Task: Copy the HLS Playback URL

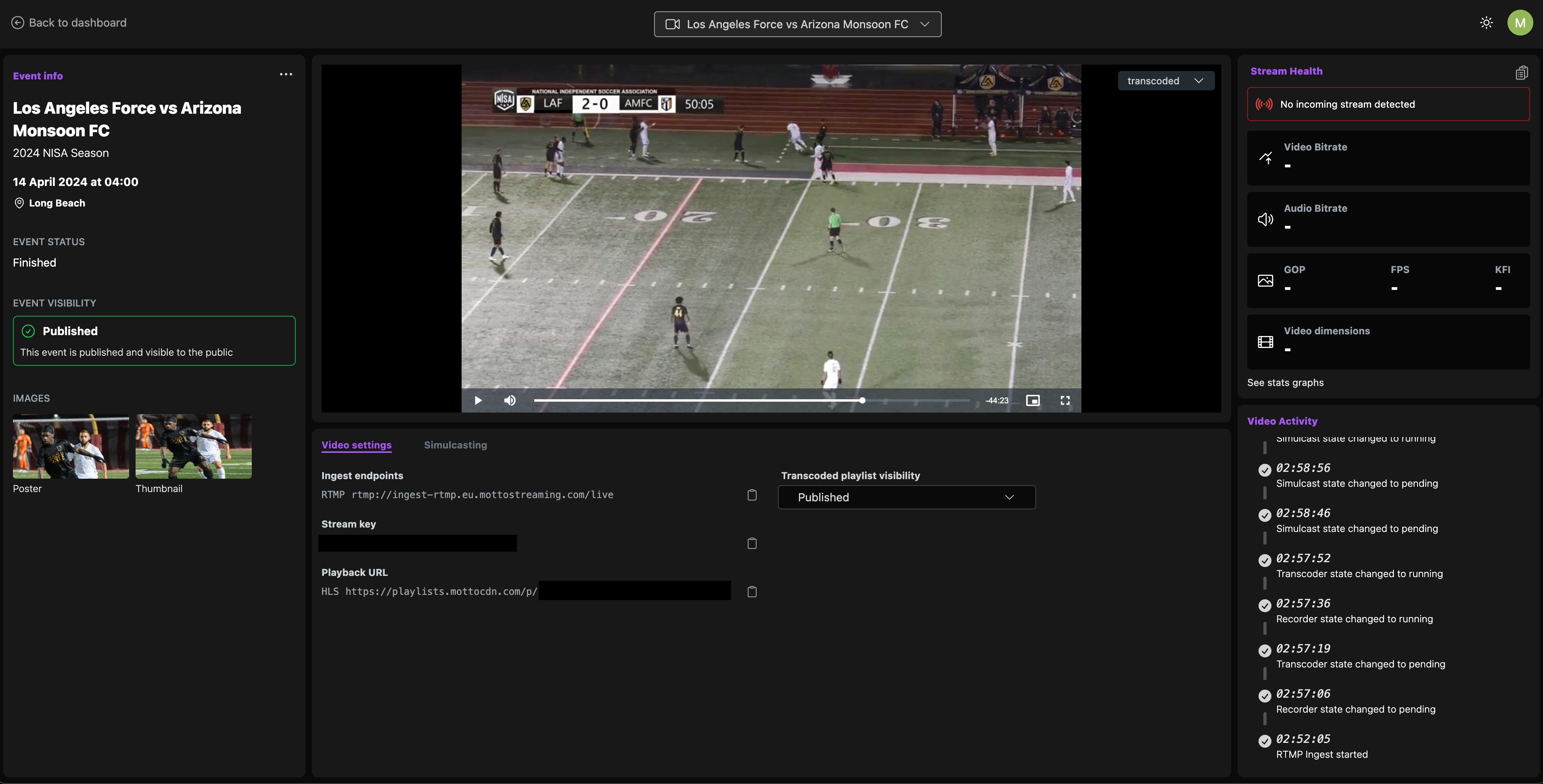Action: tap(752, 592)
